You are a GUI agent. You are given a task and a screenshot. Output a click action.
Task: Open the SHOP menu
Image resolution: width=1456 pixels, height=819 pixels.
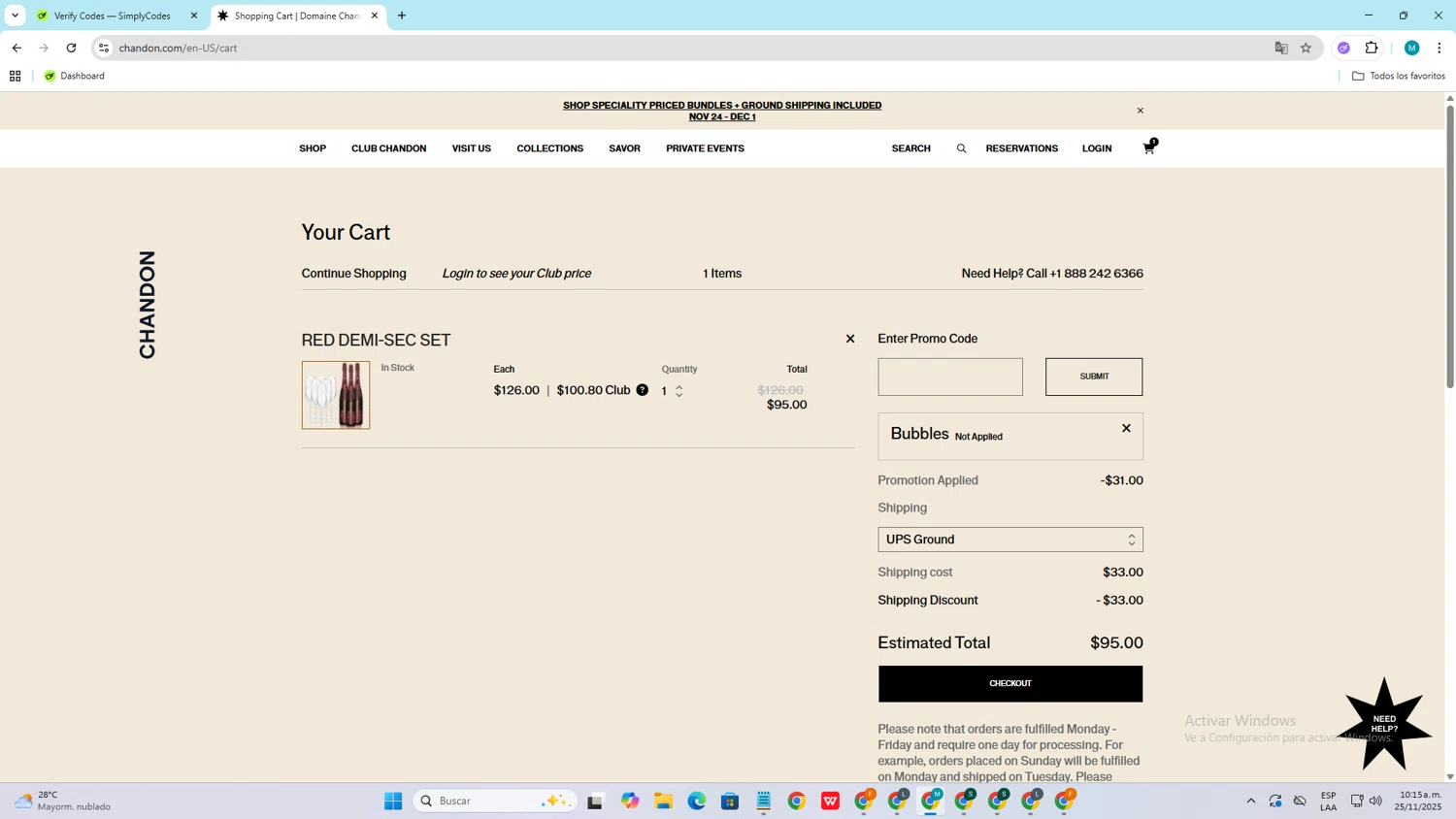coord(313,148)
